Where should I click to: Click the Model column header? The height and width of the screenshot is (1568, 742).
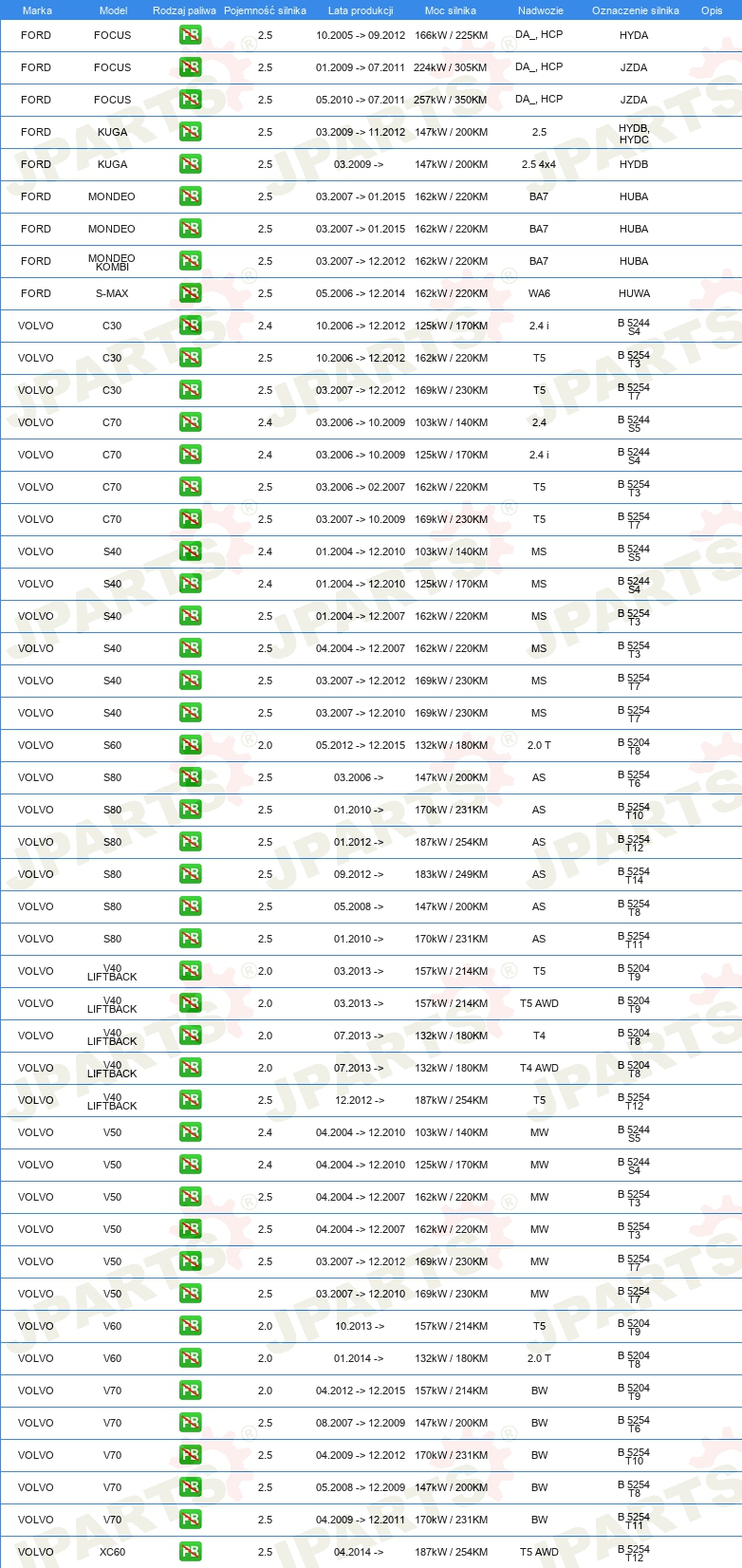pyautogui.click(x=113, y=10)
